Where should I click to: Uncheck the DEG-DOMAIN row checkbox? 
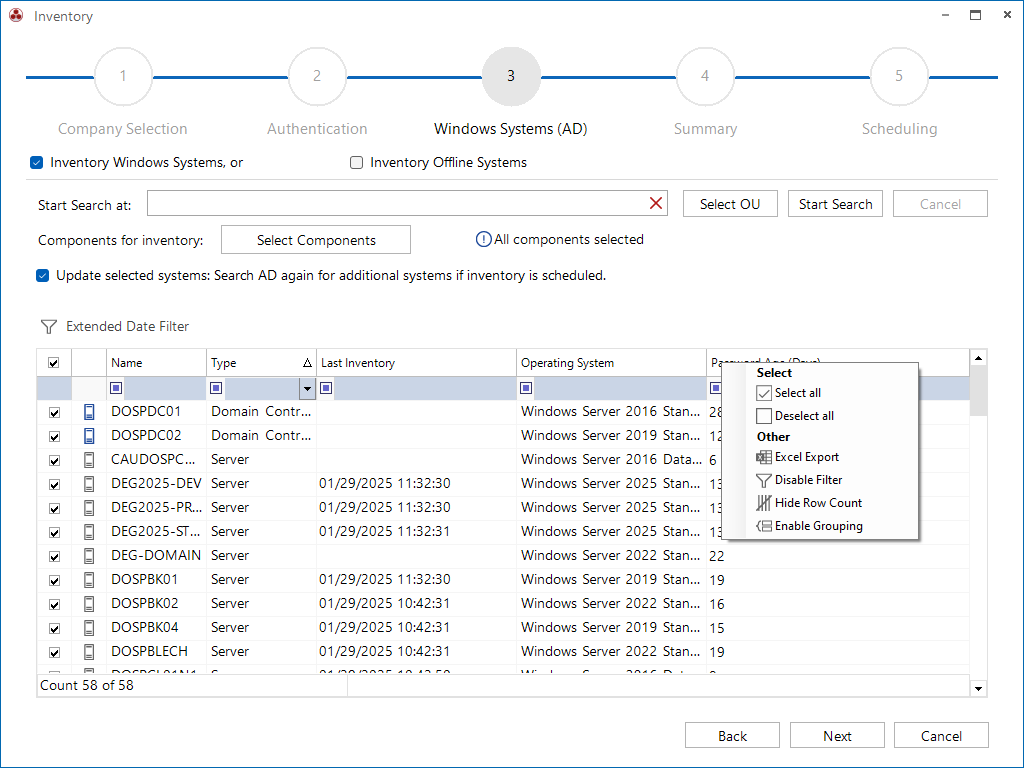pos(54,556)
